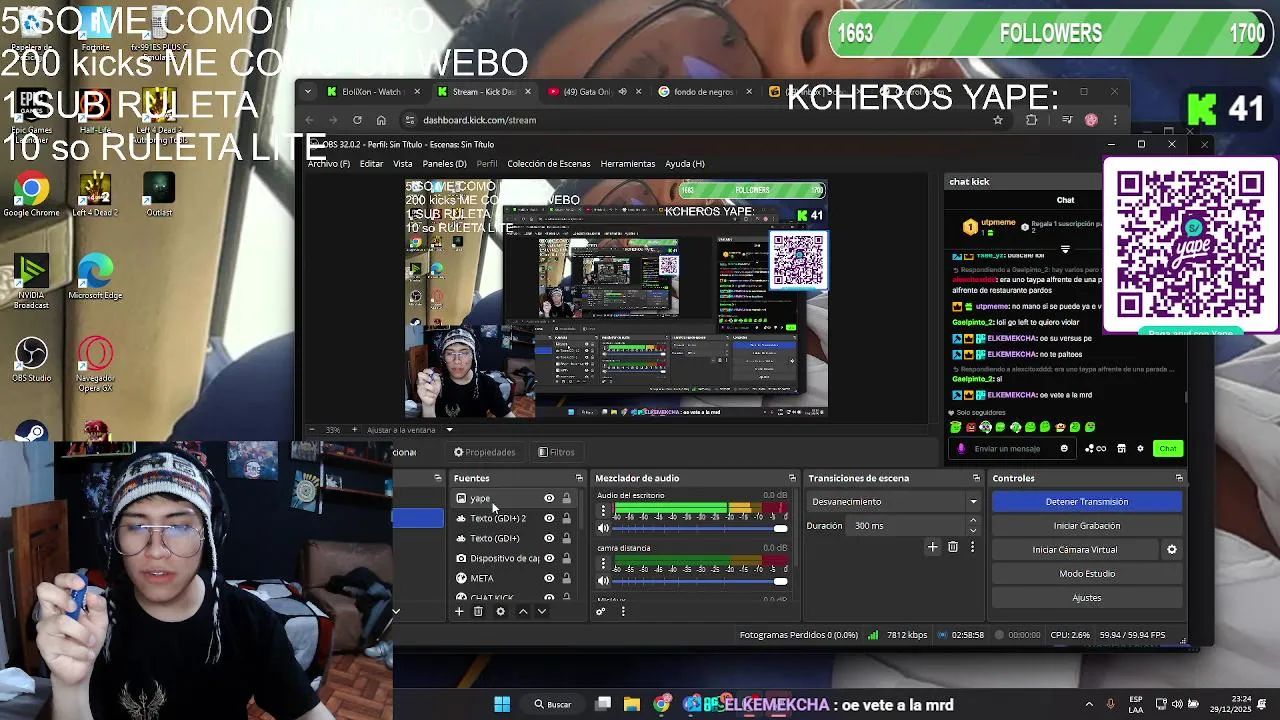Screen dimensions: 1280x720
Task: Open the Vista menu
Action: pos(402,164)
